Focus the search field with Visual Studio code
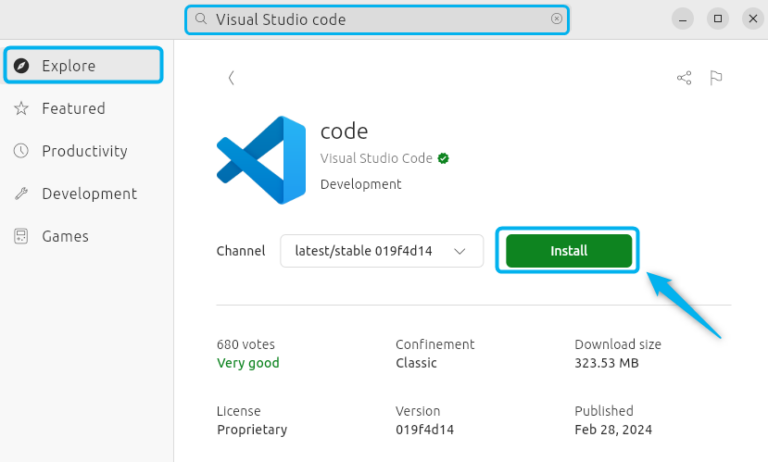 (377, 20)
